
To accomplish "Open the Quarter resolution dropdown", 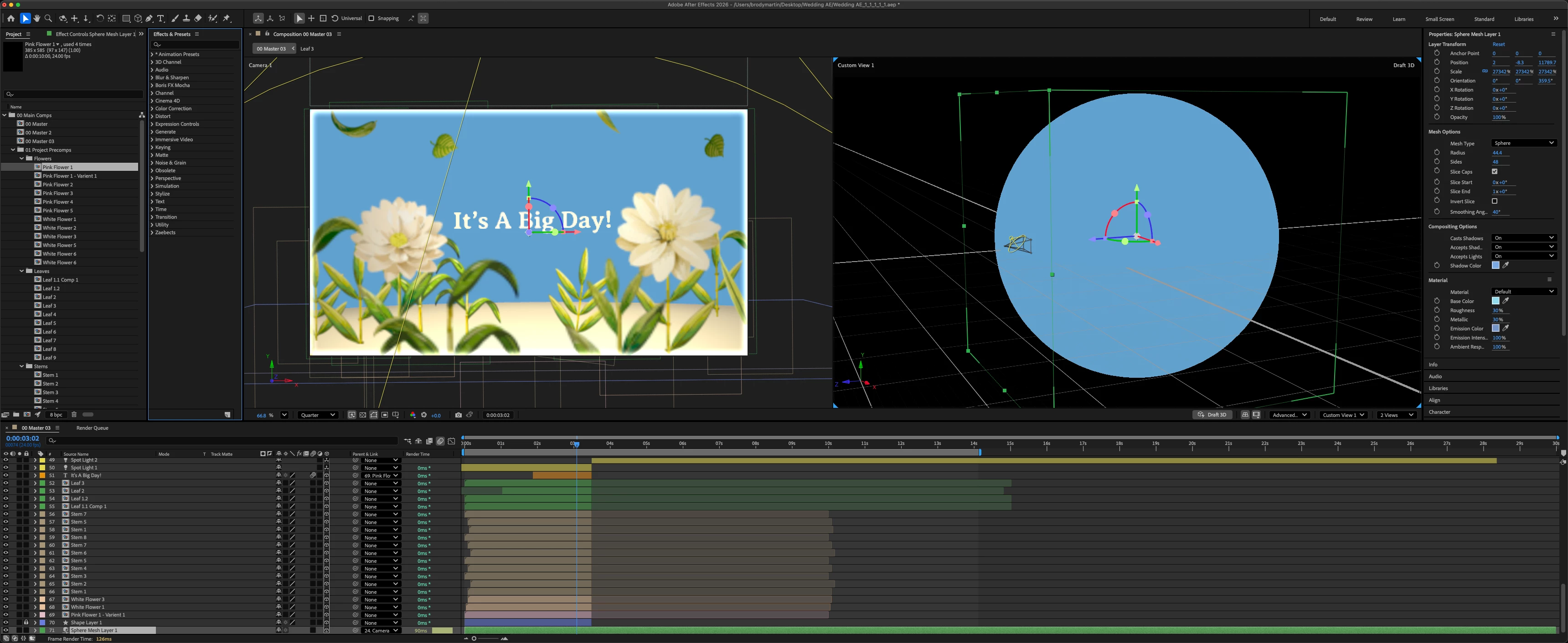I will (318, 415).
